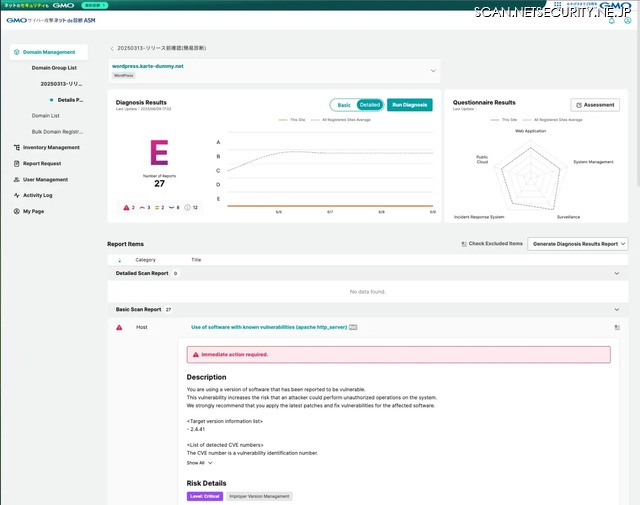Click the back arrow beside 20250313 title
The width and height of the screenshot is (640, 505).
pos(111,47)
